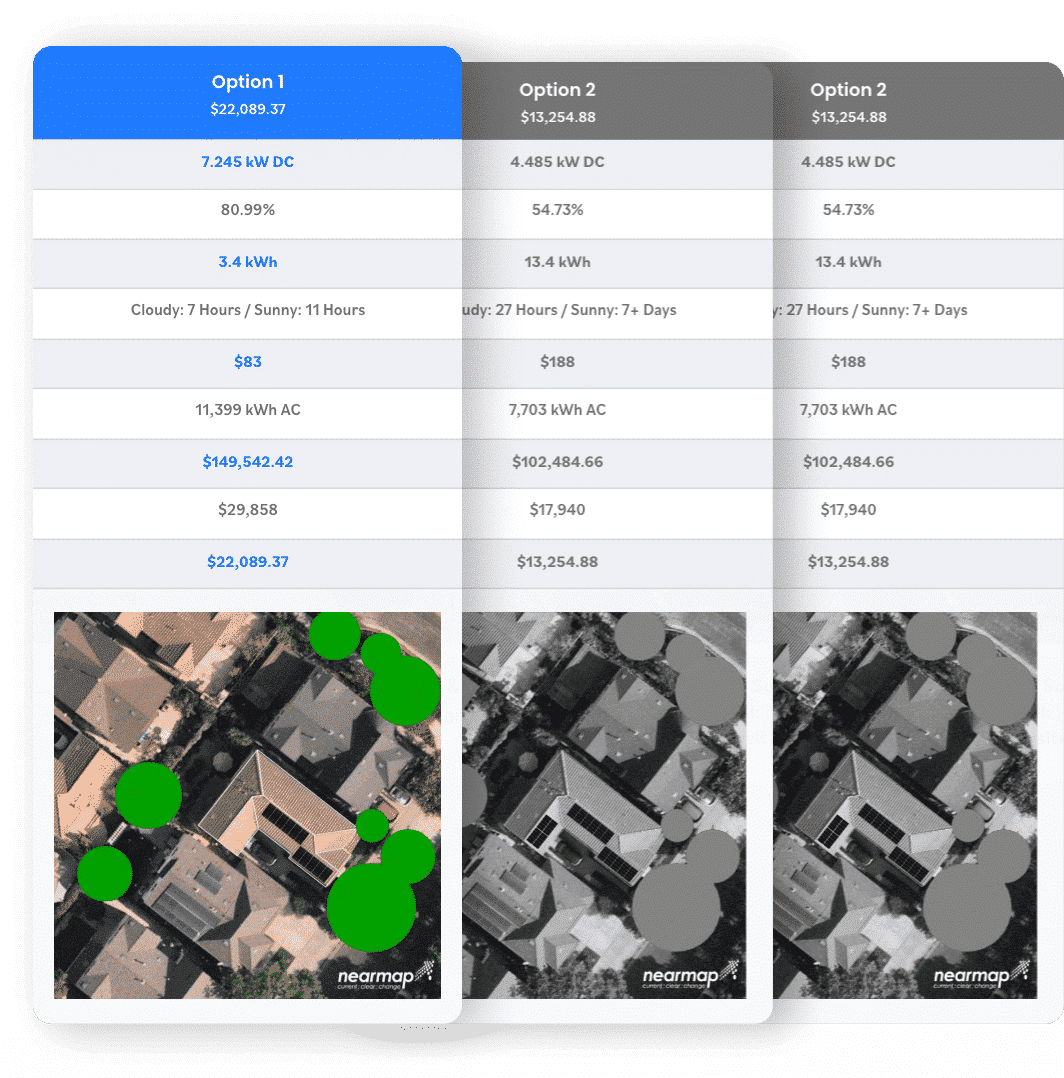
Task: Open the middle card's grayscale aerial image
Action: pyautogui.click(x=604, y=805)
